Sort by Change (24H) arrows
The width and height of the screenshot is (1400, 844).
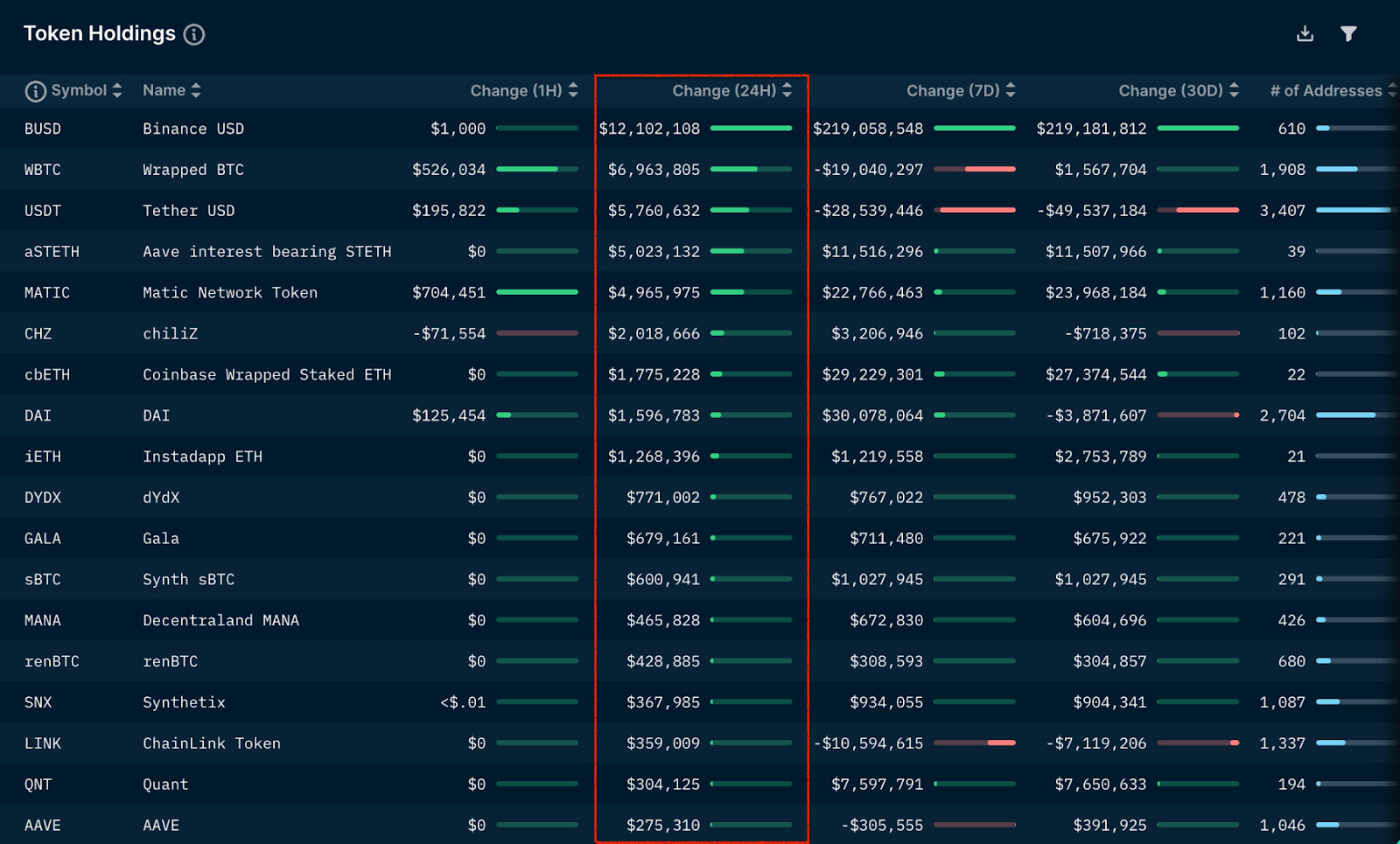coord(787,90)
